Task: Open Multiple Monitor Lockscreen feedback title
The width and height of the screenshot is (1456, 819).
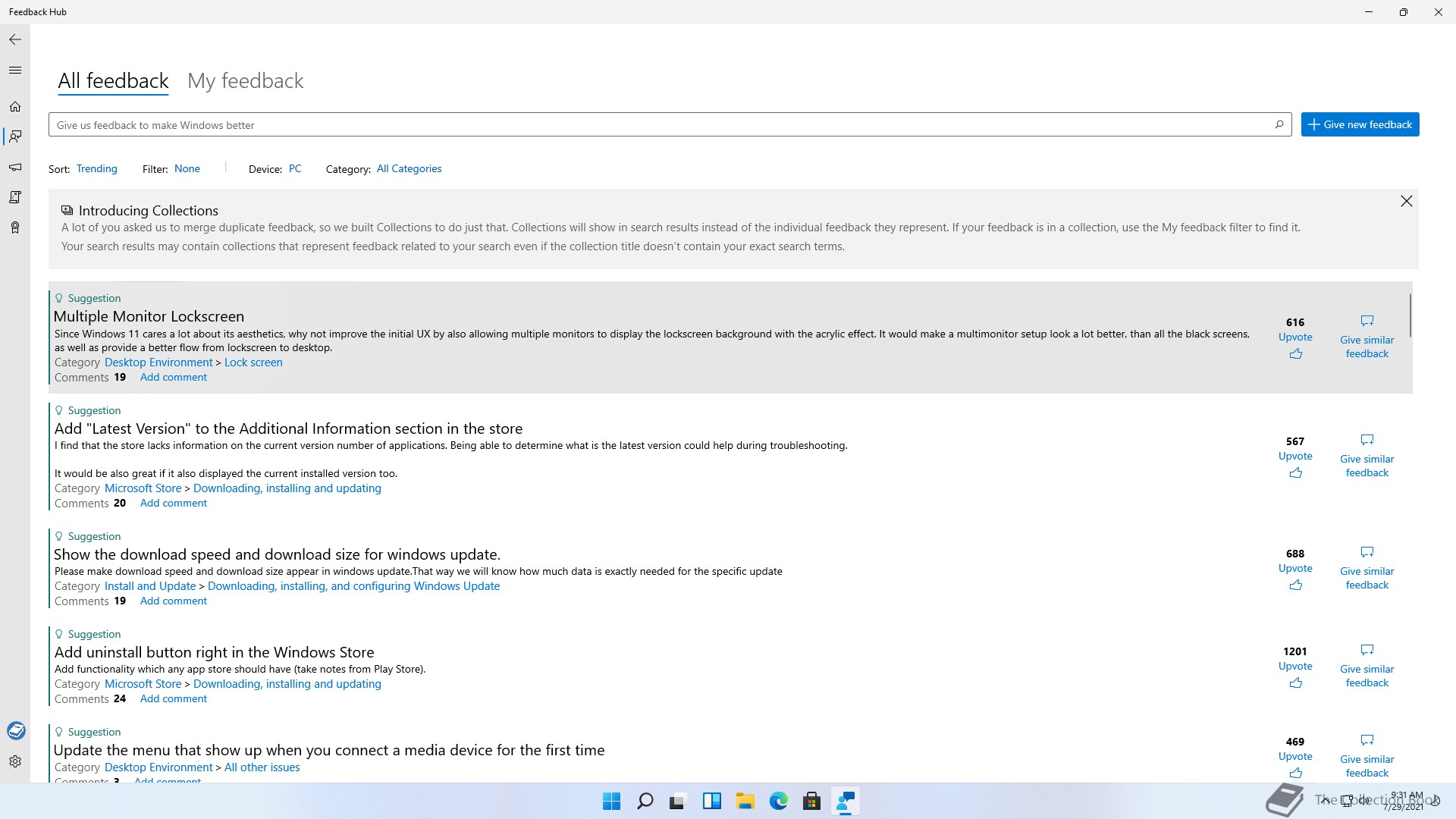Action: (149, 316)
